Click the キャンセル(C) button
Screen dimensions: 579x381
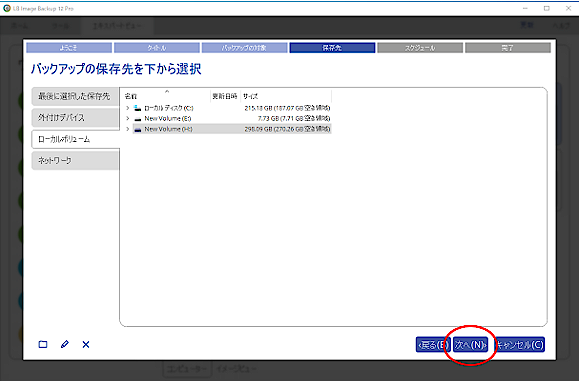click(520, 344)
